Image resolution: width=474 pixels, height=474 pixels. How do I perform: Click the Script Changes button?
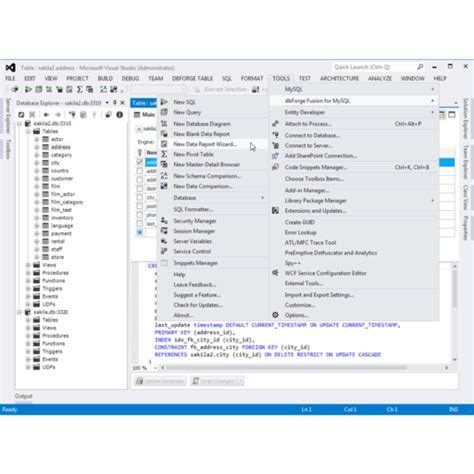pyautogui.click(x=217, y=381)
